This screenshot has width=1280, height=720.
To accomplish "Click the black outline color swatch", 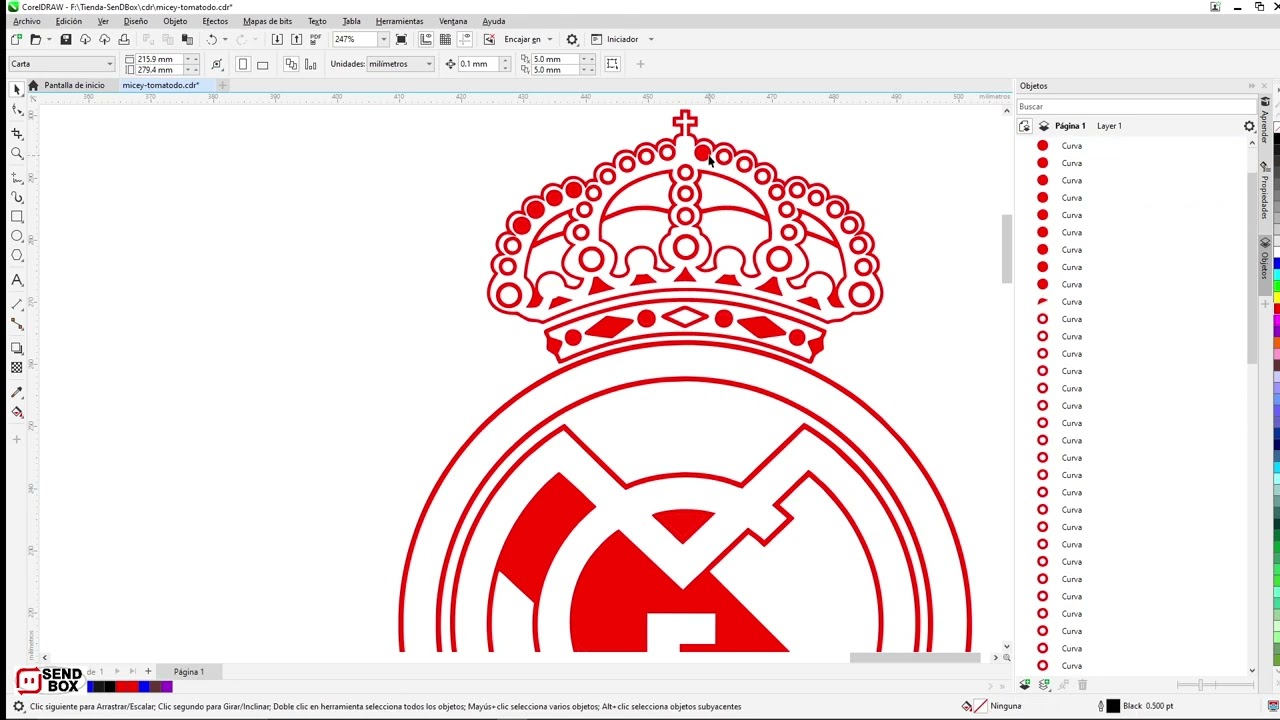I will pos(1112,706).
